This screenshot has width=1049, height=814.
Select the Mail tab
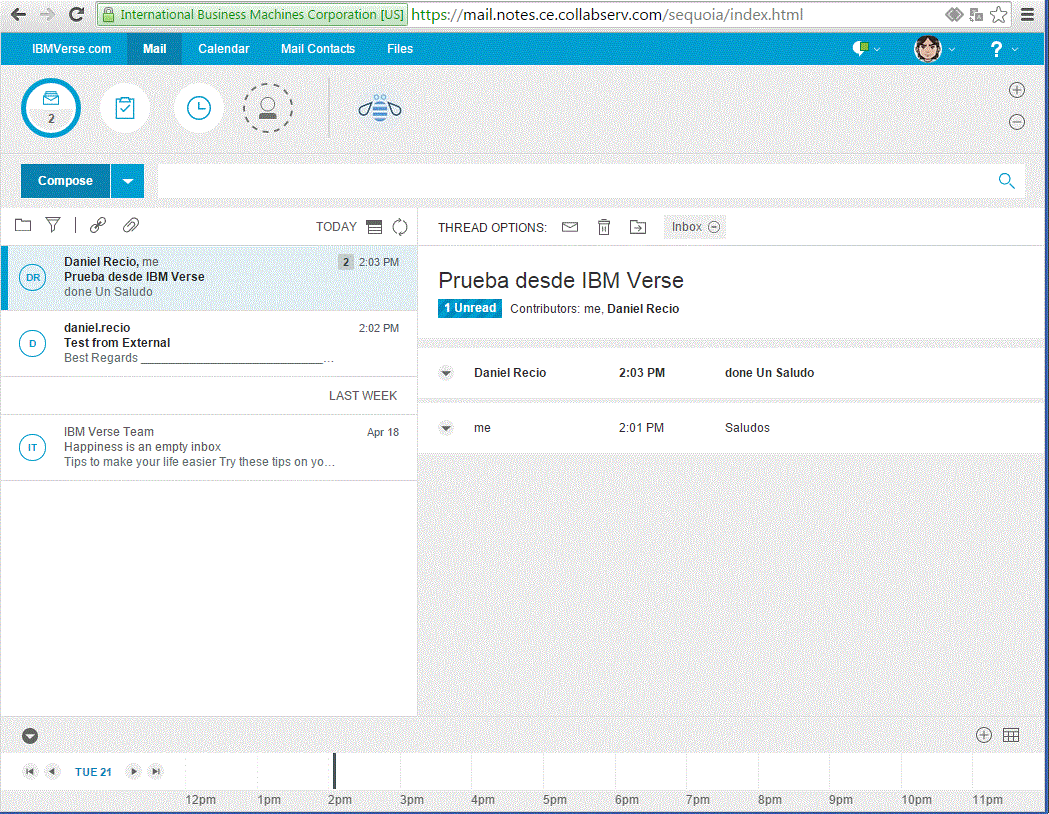155,49
